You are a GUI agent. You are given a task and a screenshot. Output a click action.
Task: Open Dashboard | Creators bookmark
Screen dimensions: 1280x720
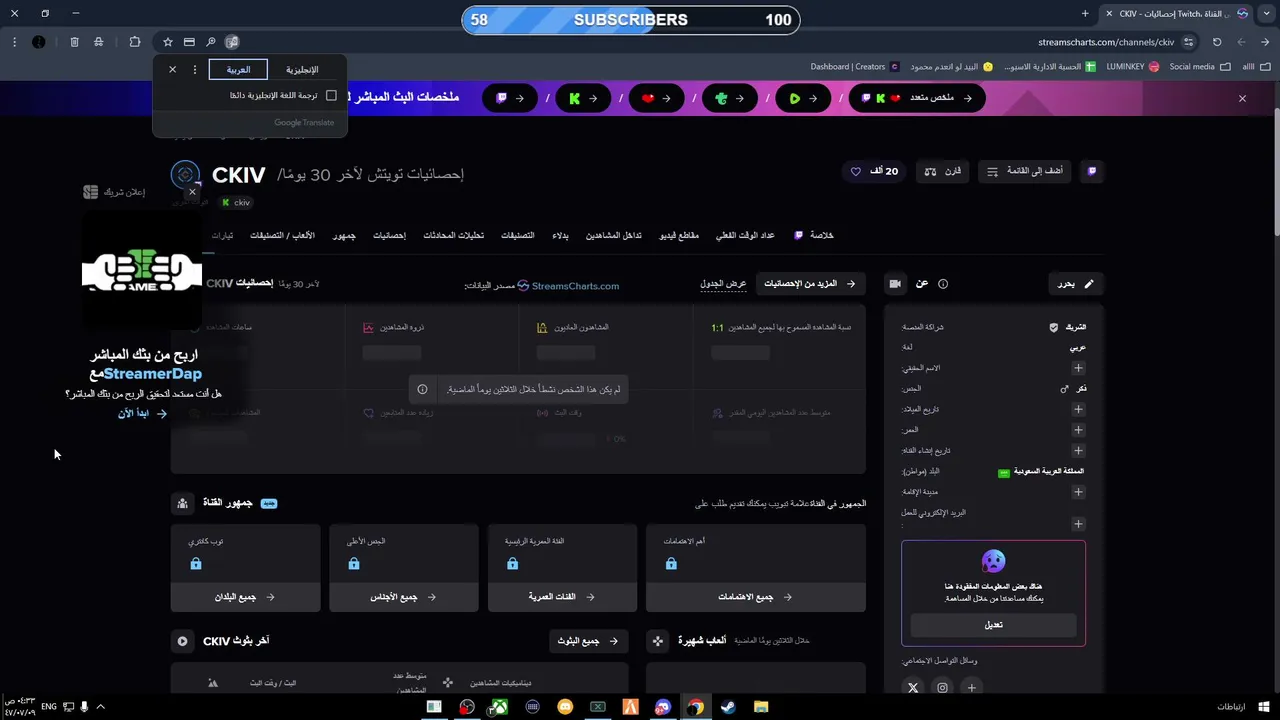848,67
